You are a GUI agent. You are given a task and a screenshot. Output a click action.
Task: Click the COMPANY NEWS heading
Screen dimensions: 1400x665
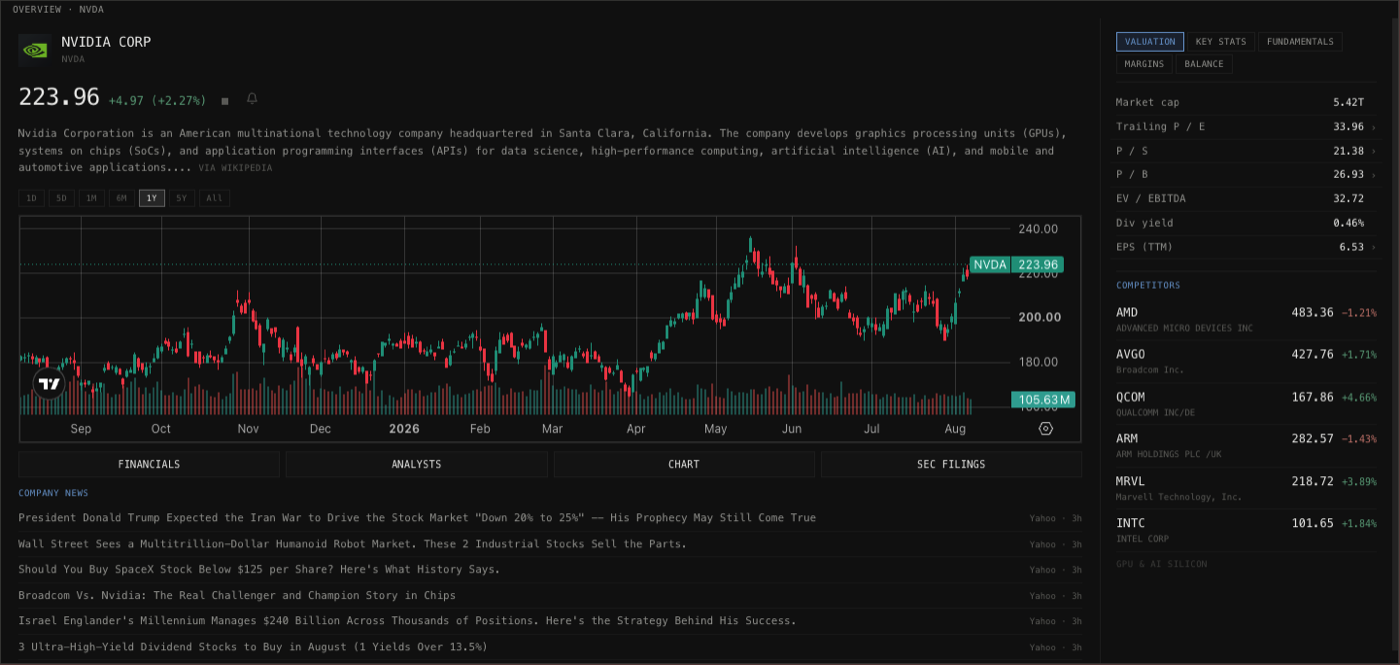(x=53, y=493)
